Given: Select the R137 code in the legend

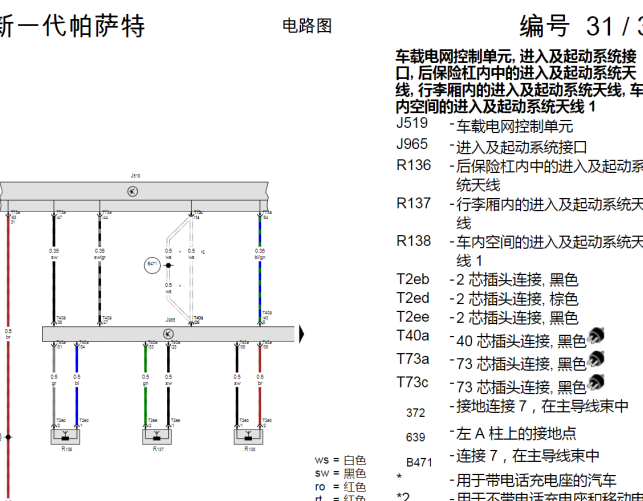Looking at the screenshot, I should pyautogui.click(x=413, y=203).
